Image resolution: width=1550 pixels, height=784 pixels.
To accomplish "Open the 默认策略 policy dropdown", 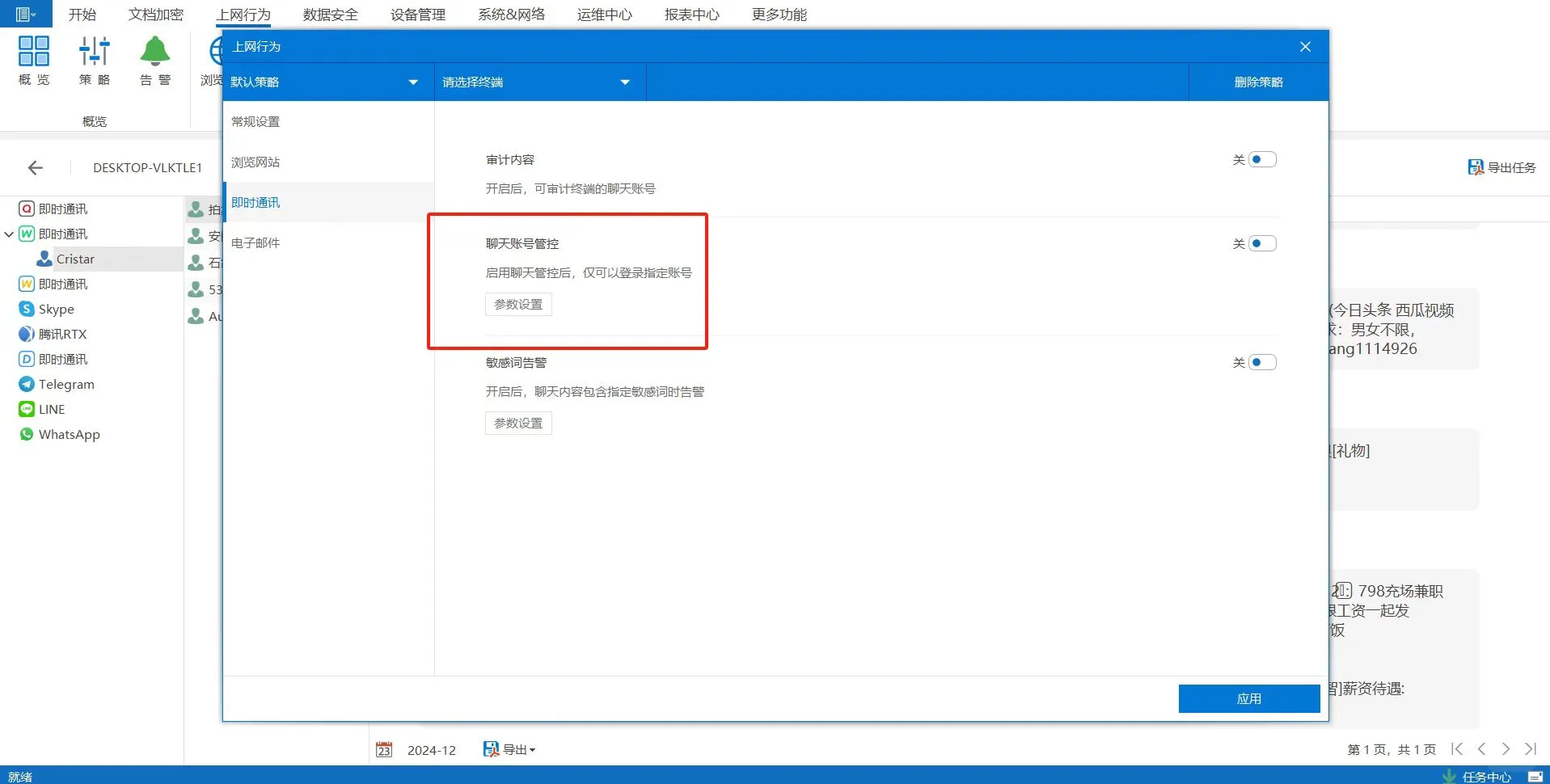I will tap(328, 82).
